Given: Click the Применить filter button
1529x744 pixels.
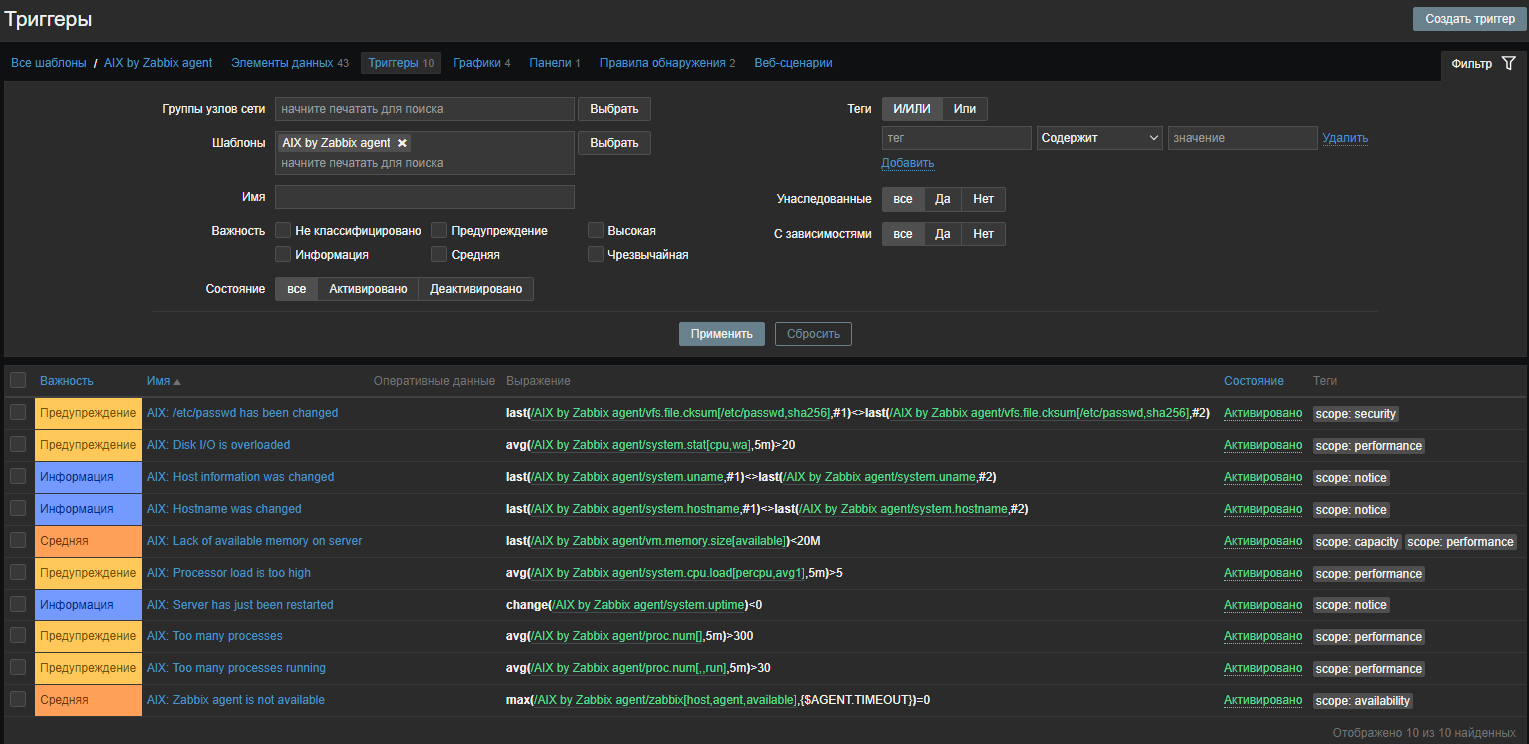Looking at the screenshot, I should point(721,334).
